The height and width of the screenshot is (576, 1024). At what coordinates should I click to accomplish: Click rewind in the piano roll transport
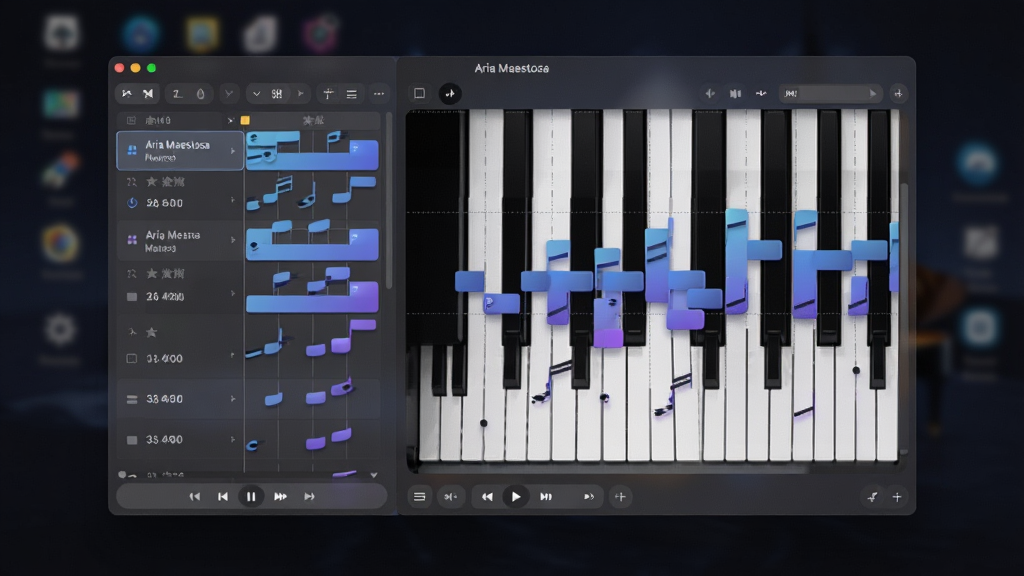pyautogui.click(x=487, y=497)
